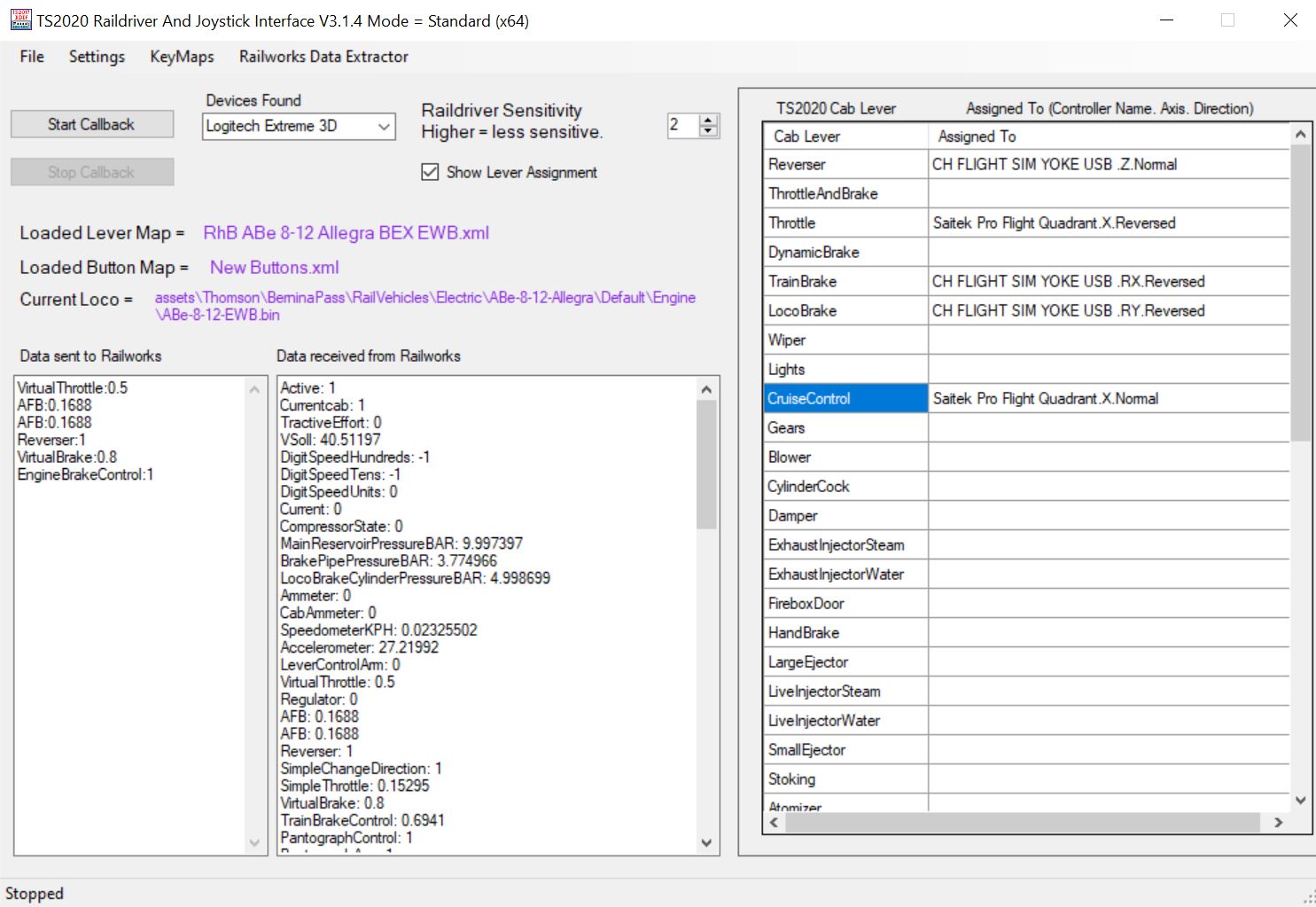Viewport: 1316px width, 907px height.
Task: Click the received-data list's scroll-up arrow
Action: [706, 389]
